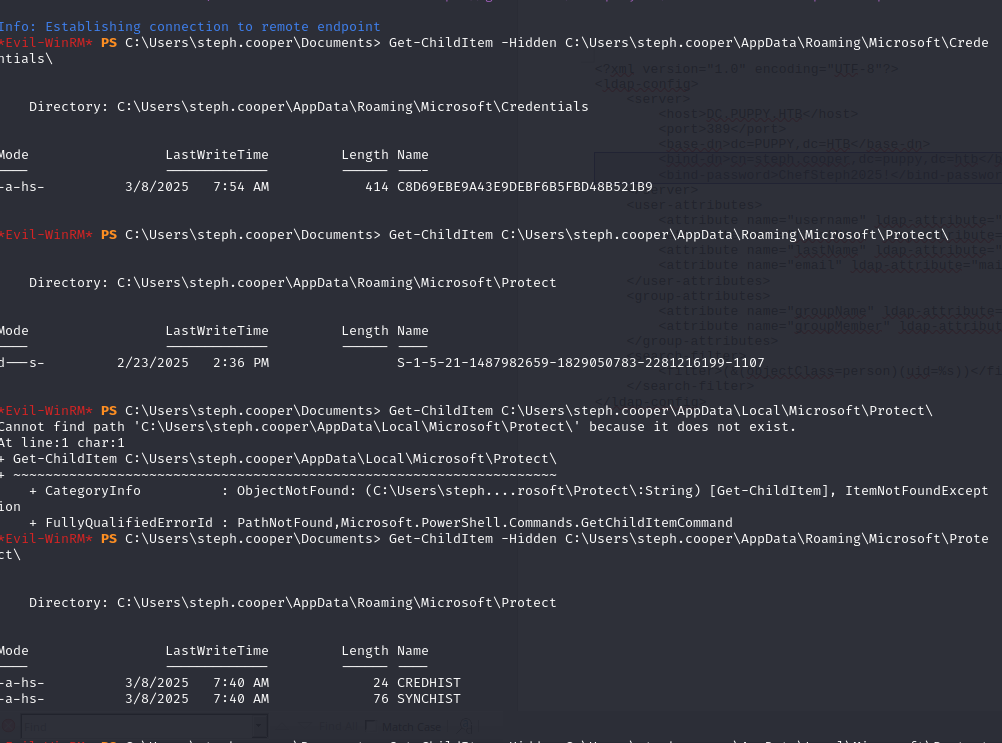The image size is (1002, 743).
Task: Click the length value 76 for SYNCHIST
Action: click(x=381, y=699)
